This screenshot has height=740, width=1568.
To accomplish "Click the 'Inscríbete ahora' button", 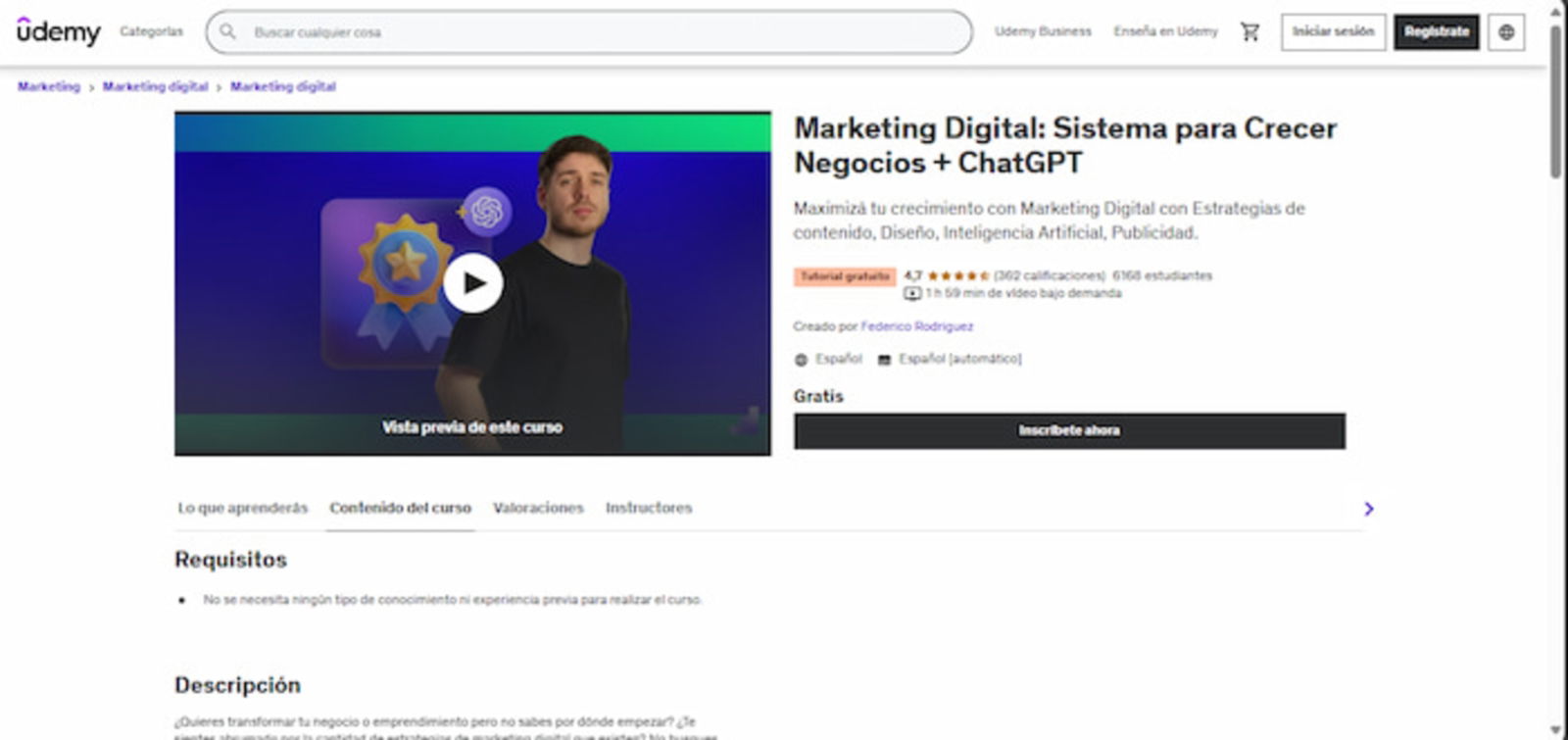I will [1069, 430].
